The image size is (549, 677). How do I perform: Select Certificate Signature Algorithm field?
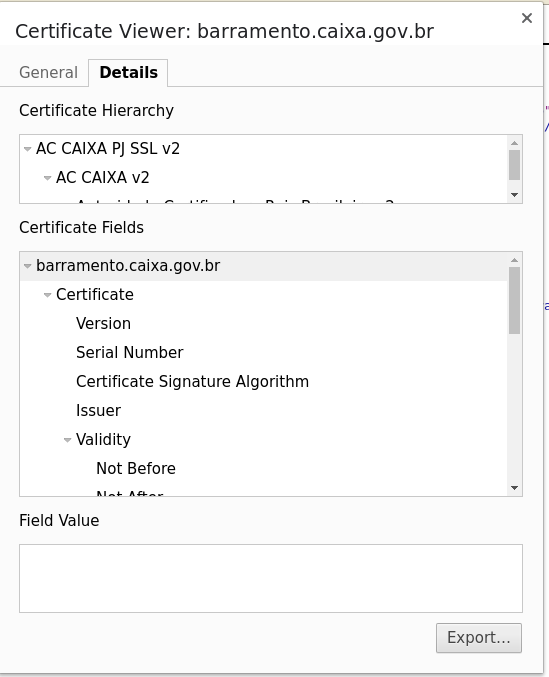192,382
